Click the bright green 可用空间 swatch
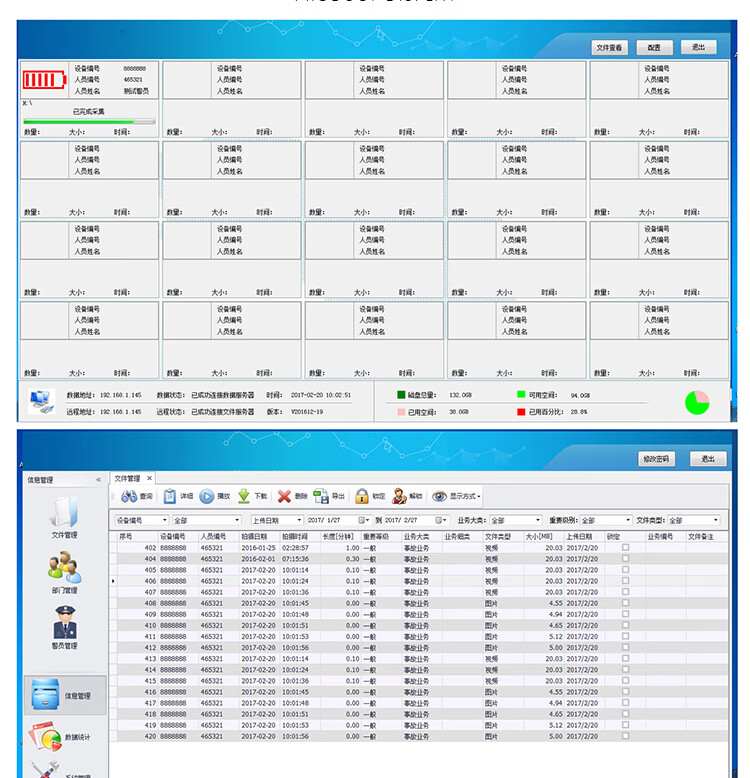Viewport: 750px width, 778px height. [x=521, y=394]
